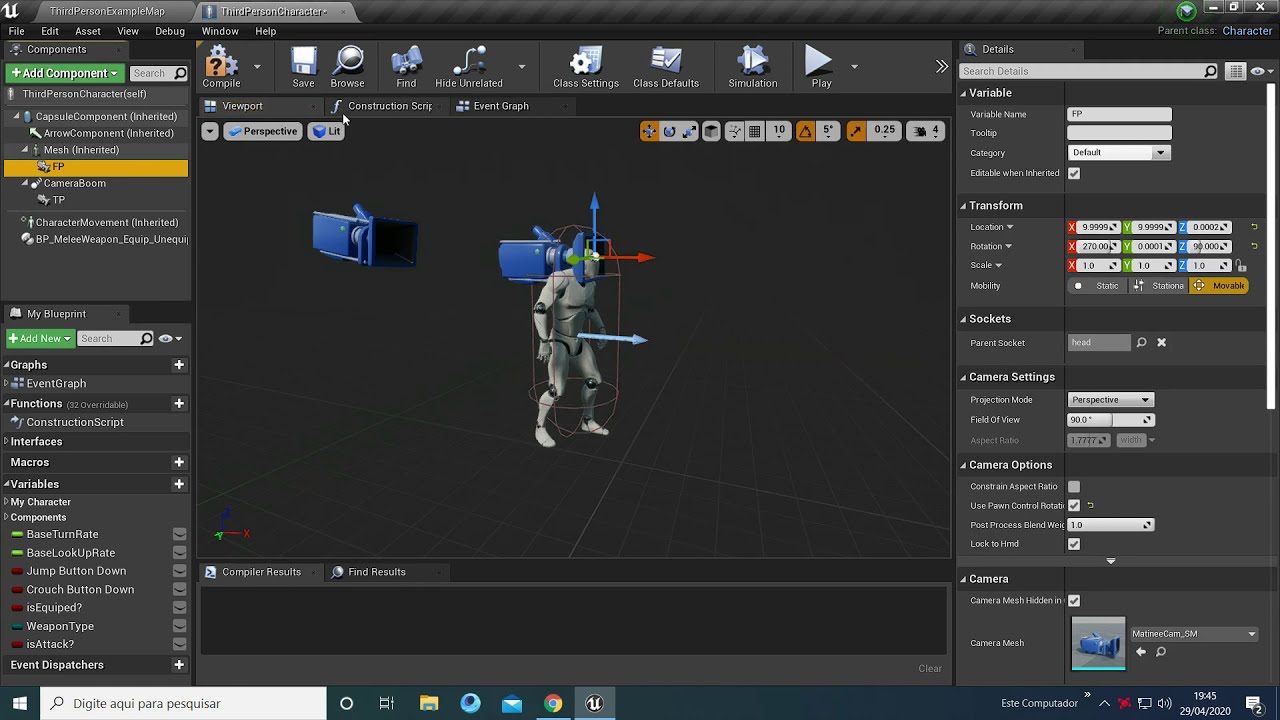
Task: Toggle world/local coordinate space icon
Action: [712, 131]
